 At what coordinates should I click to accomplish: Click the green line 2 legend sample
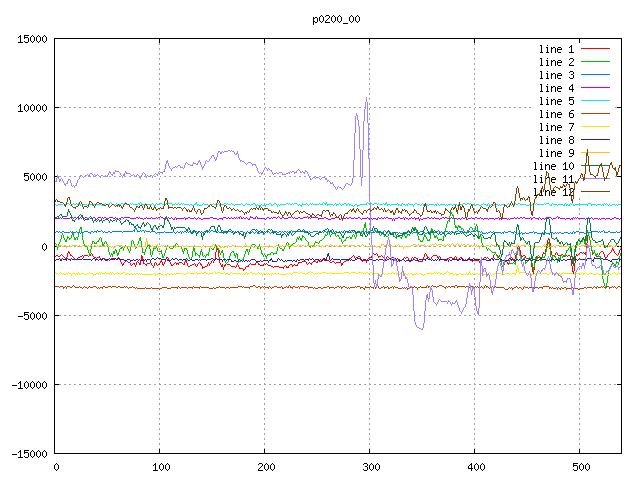pos(595,62)
